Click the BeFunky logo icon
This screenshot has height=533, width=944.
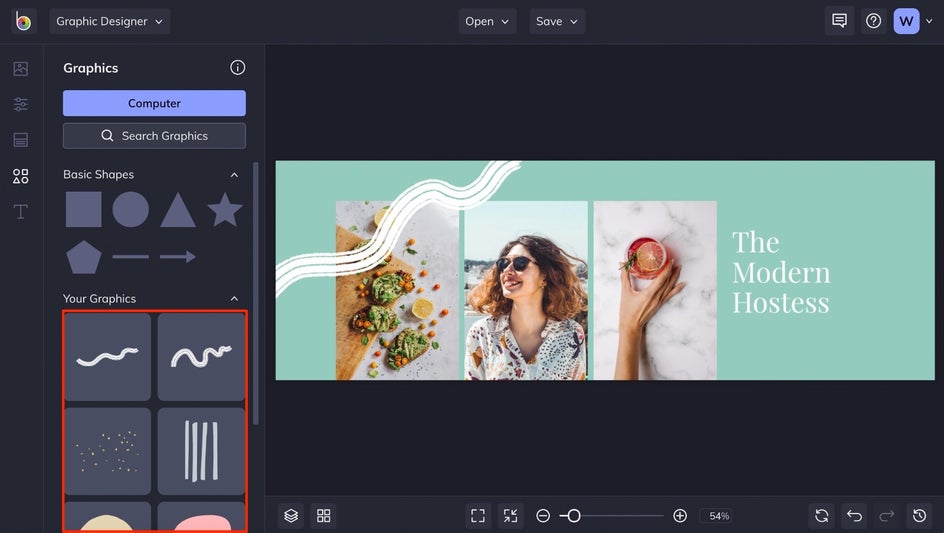(23, 22)
